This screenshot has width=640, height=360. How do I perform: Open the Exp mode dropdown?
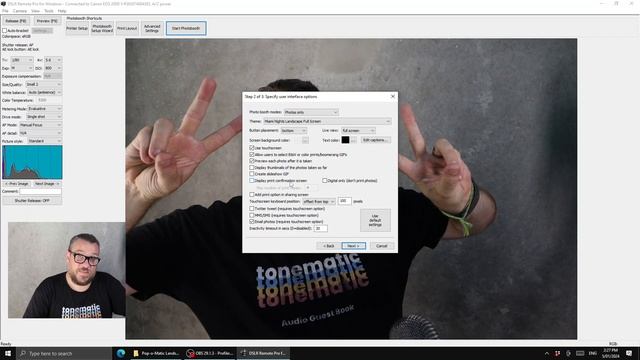tap(22, 68)
